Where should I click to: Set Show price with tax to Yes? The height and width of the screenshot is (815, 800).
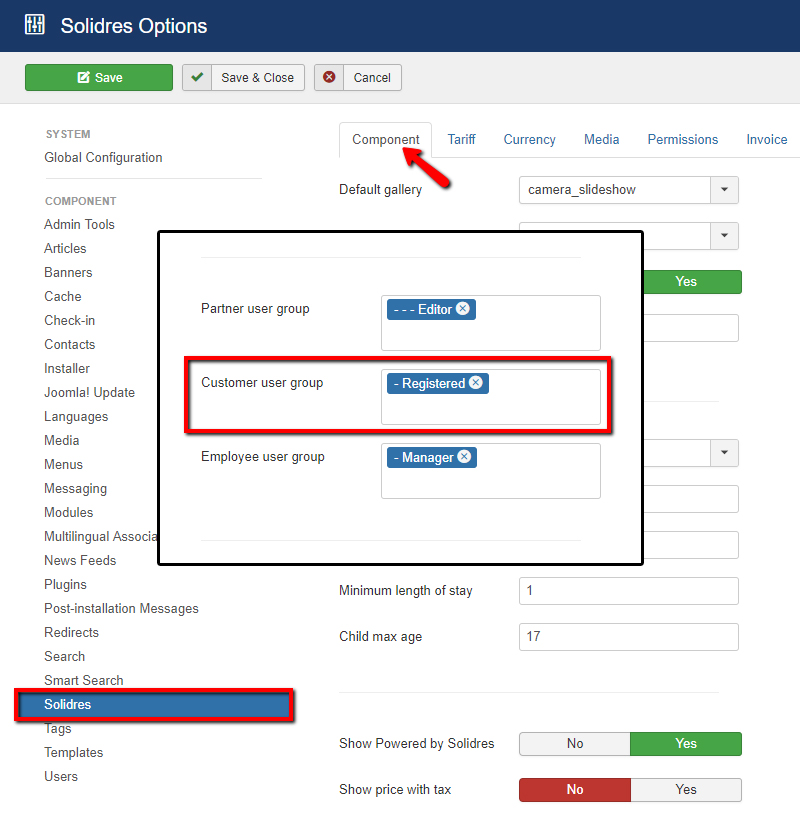coord(686,790)
